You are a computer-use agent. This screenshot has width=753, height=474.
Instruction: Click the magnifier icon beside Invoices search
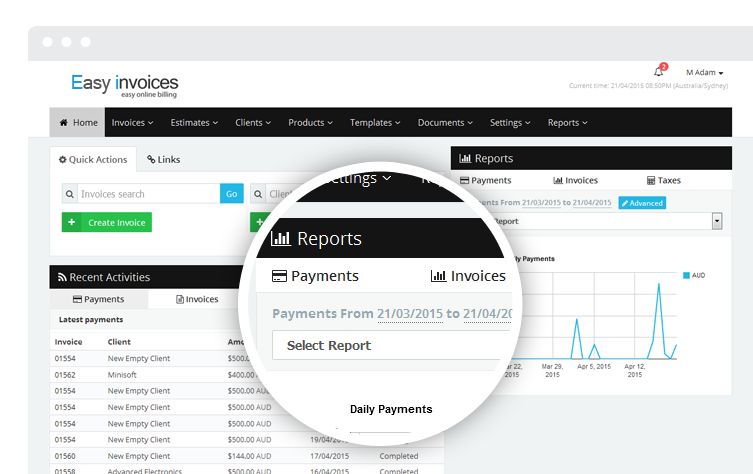click(69, 194)
